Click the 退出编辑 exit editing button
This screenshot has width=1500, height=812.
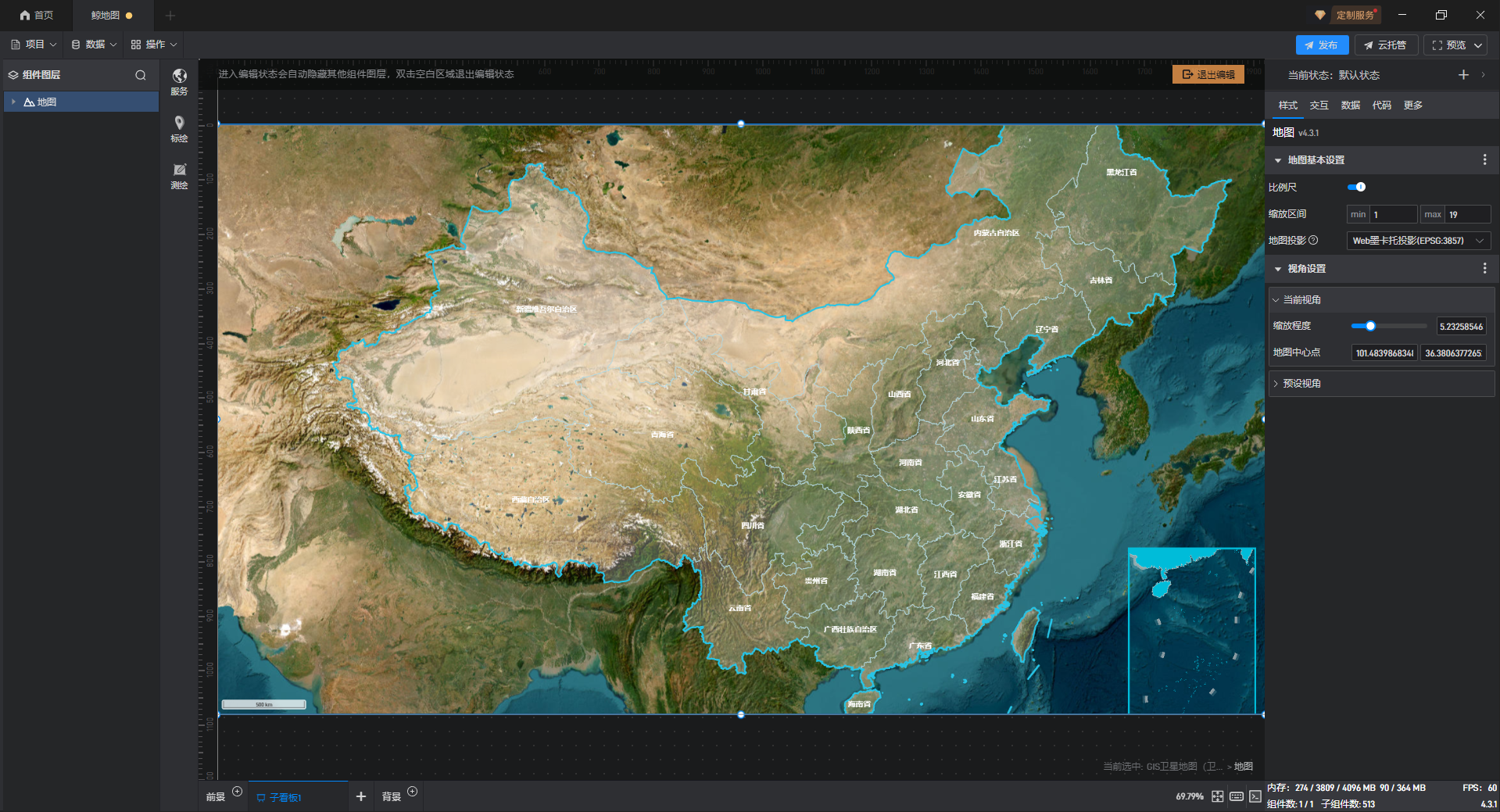pyautogui.click(x=1208, y=74)
